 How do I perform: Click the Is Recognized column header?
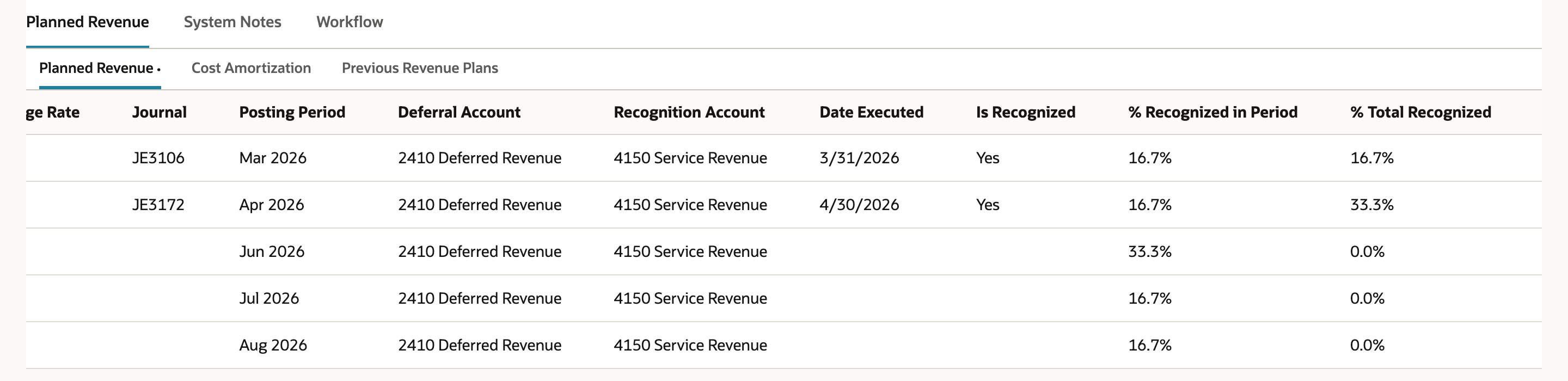[1026, 113]
